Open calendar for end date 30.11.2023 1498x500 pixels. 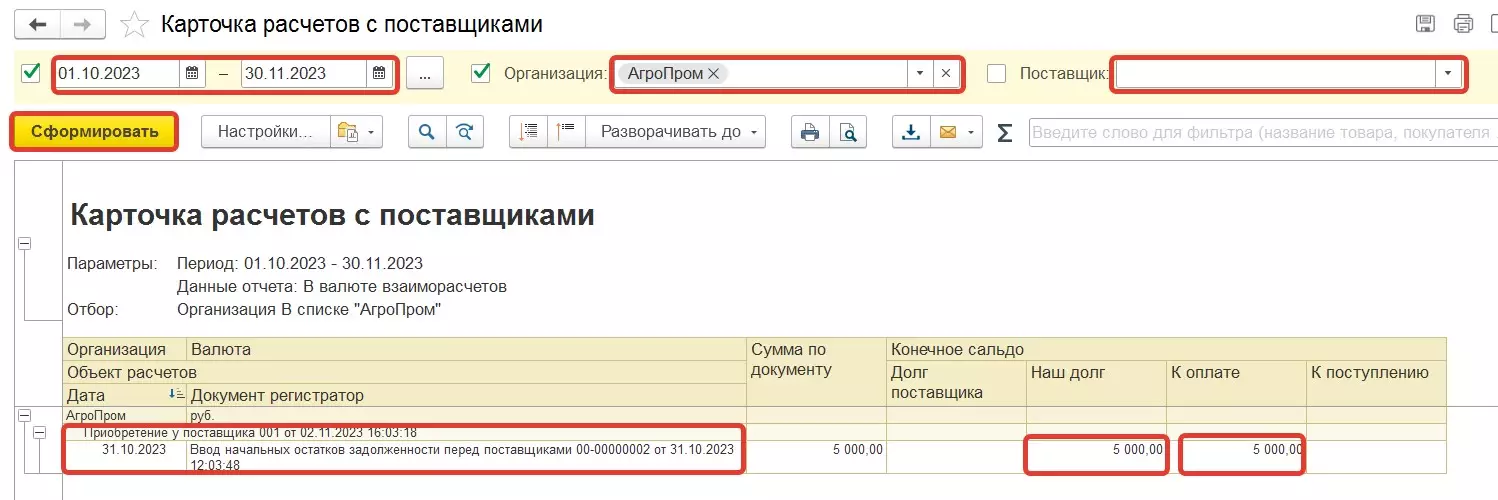379,73
